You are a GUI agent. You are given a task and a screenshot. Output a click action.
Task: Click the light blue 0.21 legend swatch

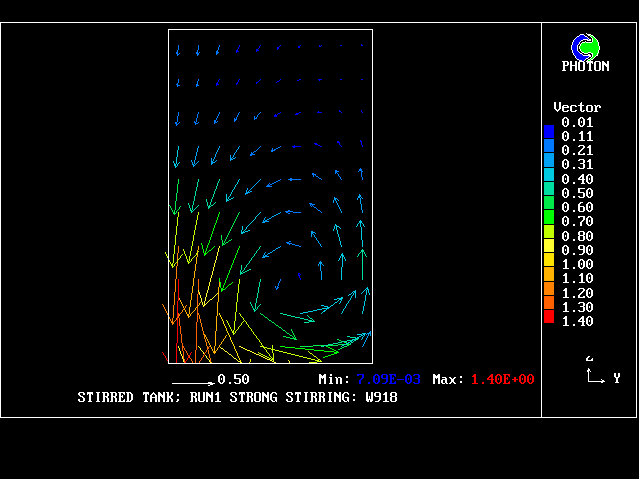tap(548, 146)
